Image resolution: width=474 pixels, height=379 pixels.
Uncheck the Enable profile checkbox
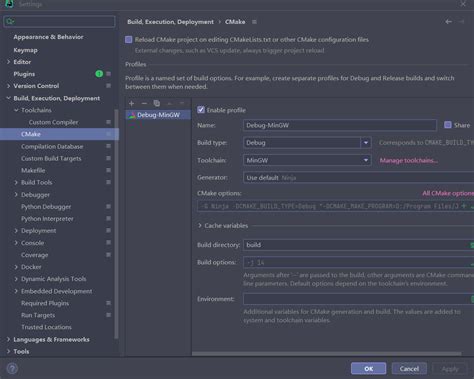[201, 110]
